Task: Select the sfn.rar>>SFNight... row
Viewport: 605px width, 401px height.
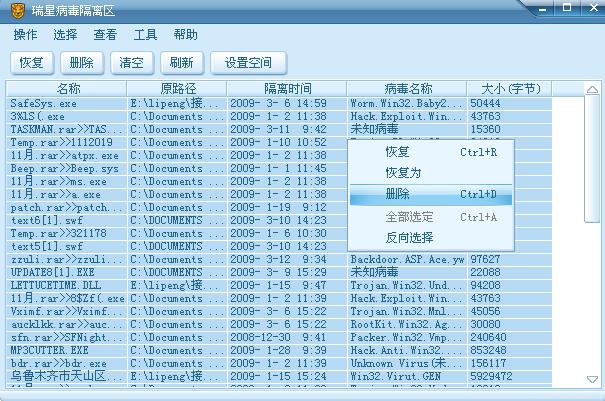Action: tap(279, 337)
